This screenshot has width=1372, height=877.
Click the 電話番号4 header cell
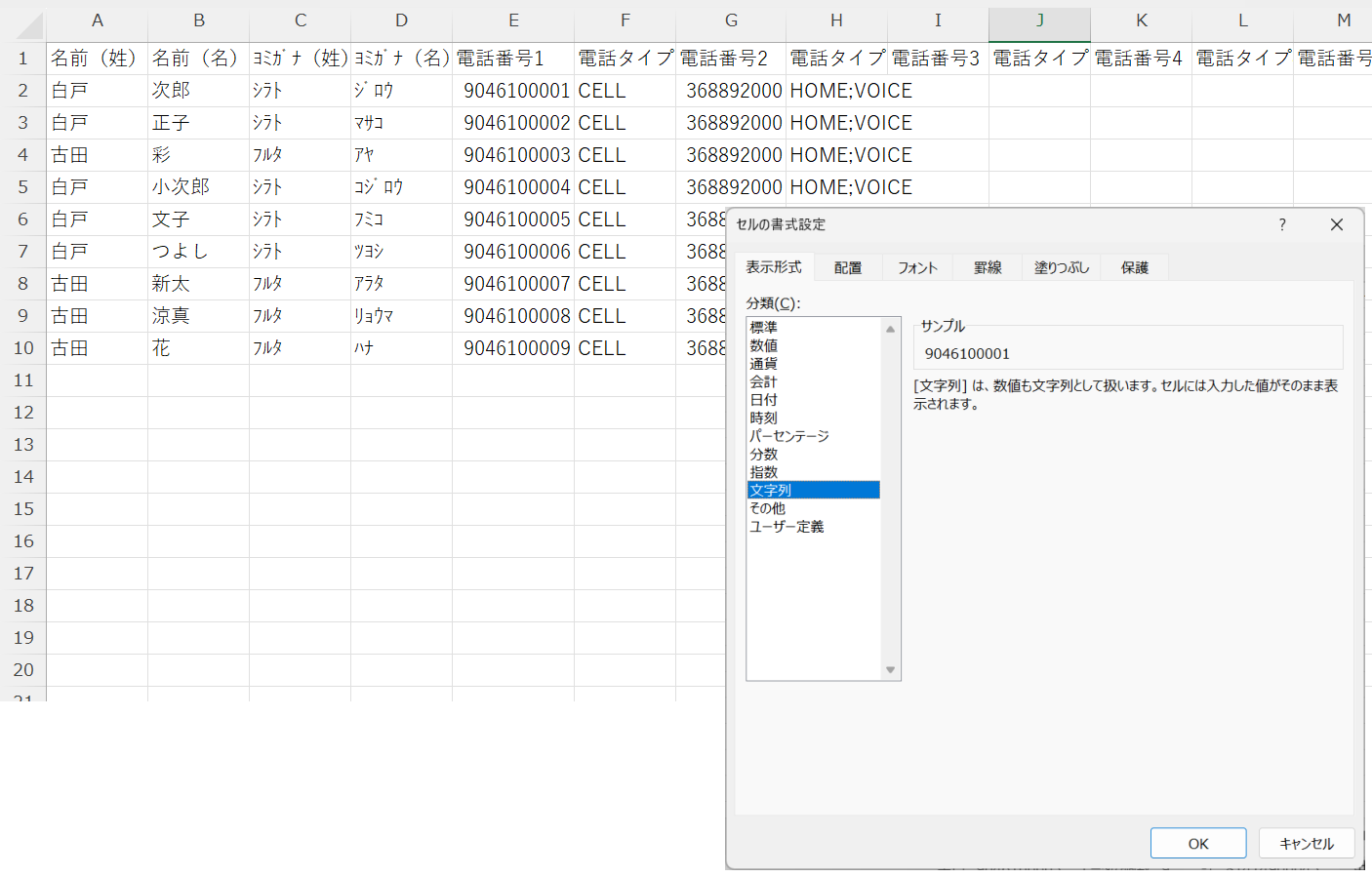1142,59
